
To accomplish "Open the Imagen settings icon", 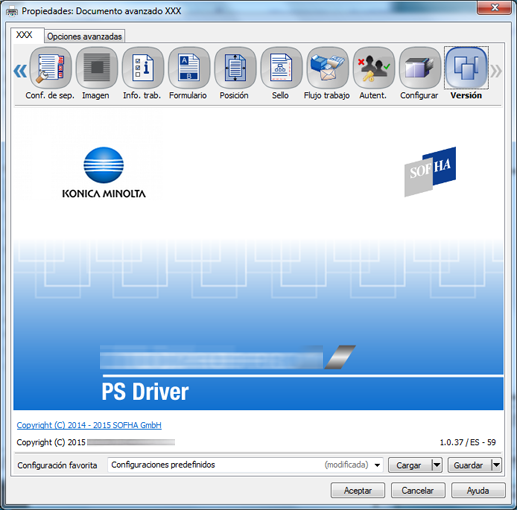I will [97, 68].
